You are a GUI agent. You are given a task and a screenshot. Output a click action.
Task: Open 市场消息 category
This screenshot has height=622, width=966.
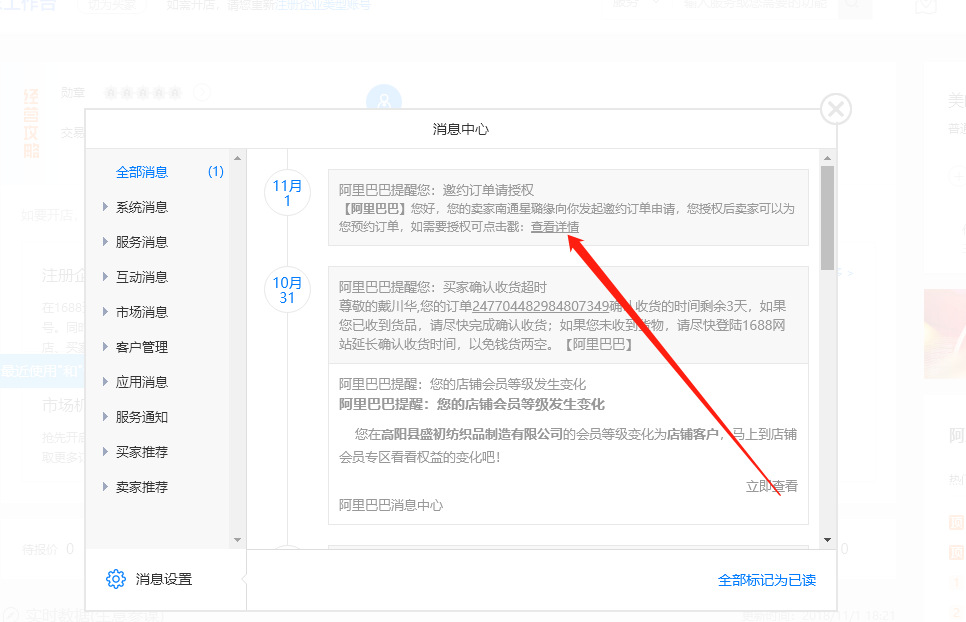point(142,312)
